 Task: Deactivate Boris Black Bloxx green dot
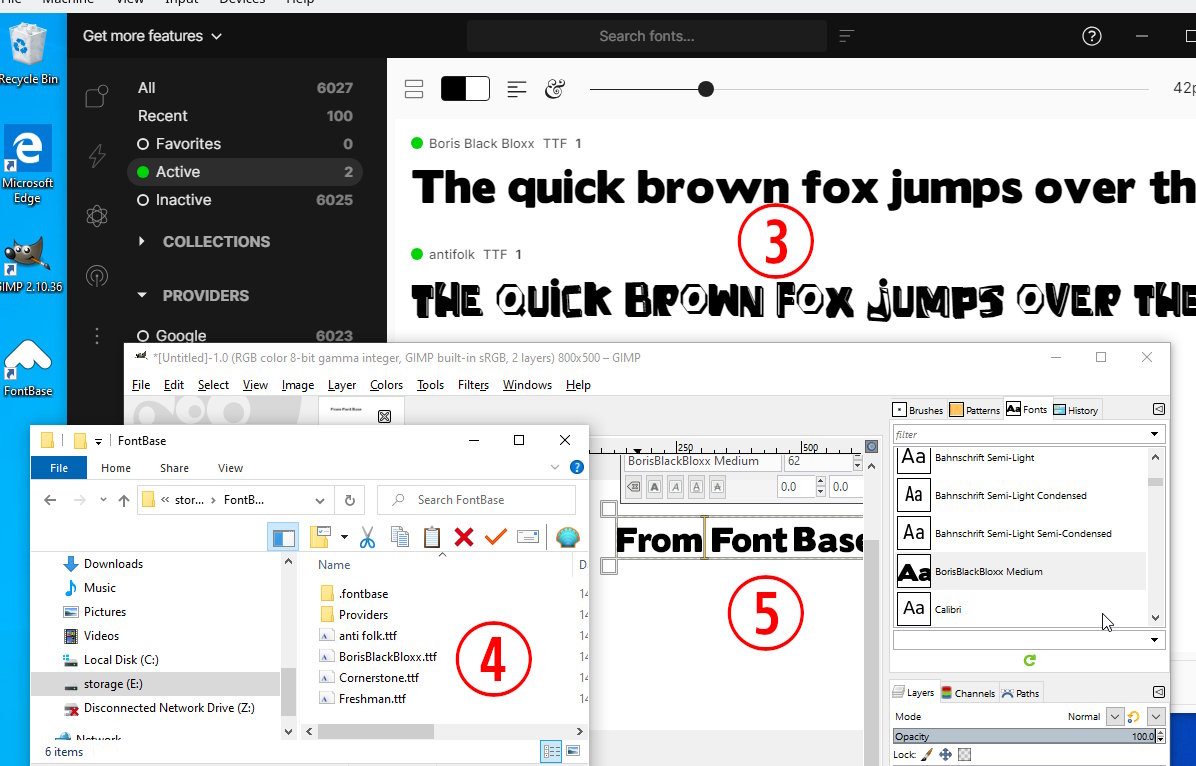pos(417,143)
